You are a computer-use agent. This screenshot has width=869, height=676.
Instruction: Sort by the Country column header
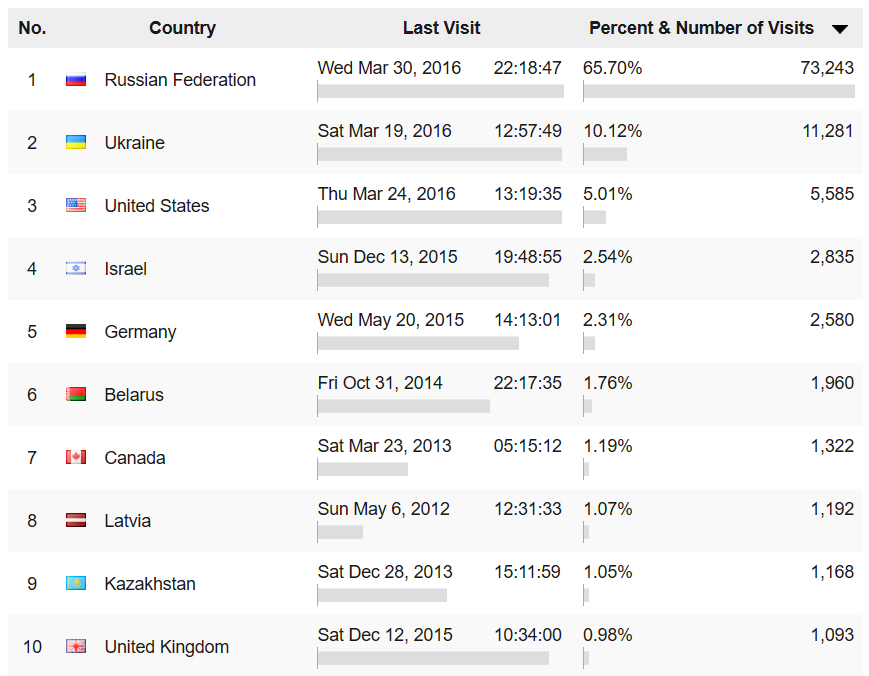182,28
